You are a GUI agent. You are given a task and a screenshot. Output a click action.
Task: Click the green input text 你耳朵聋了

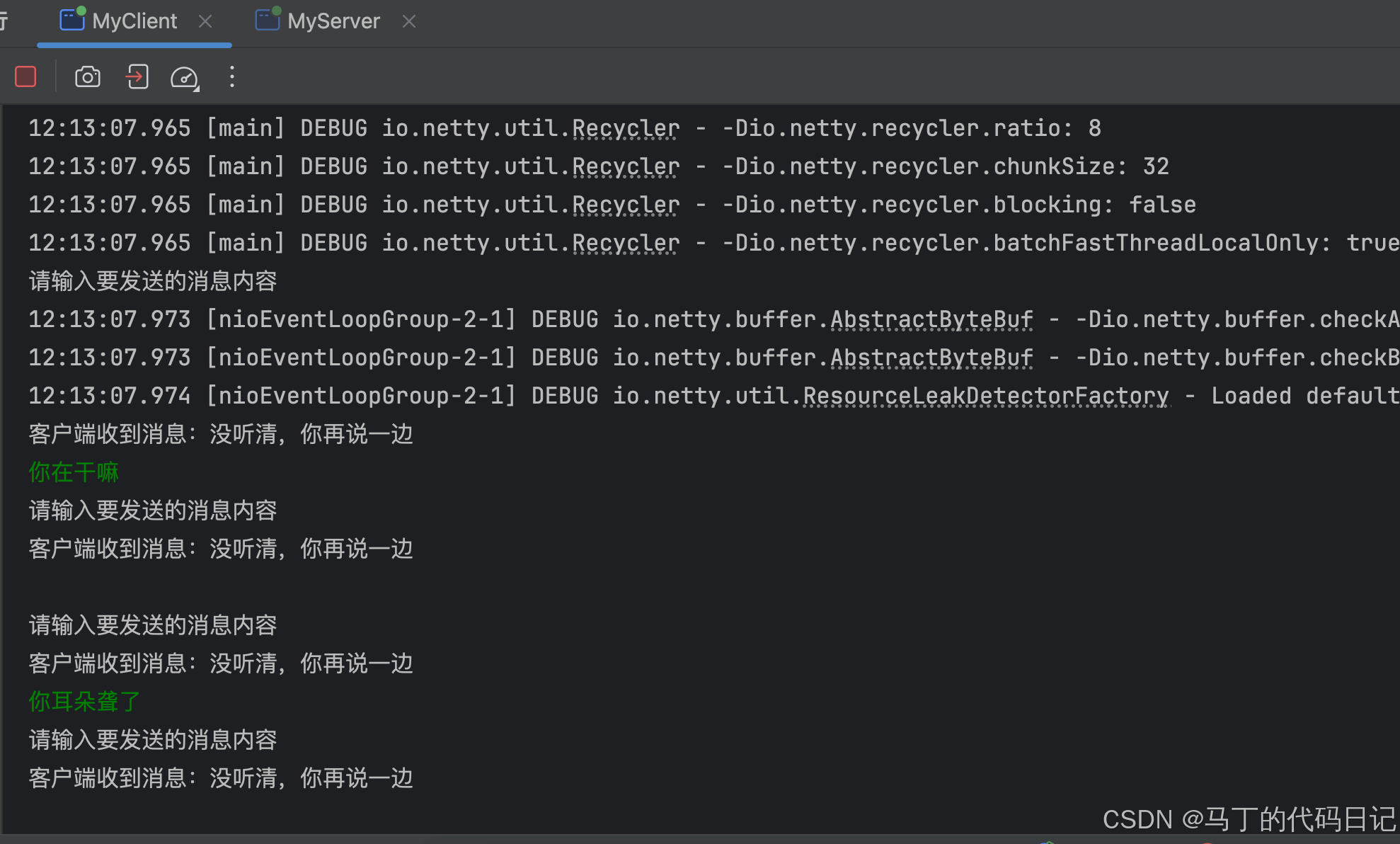click(85, 702)
